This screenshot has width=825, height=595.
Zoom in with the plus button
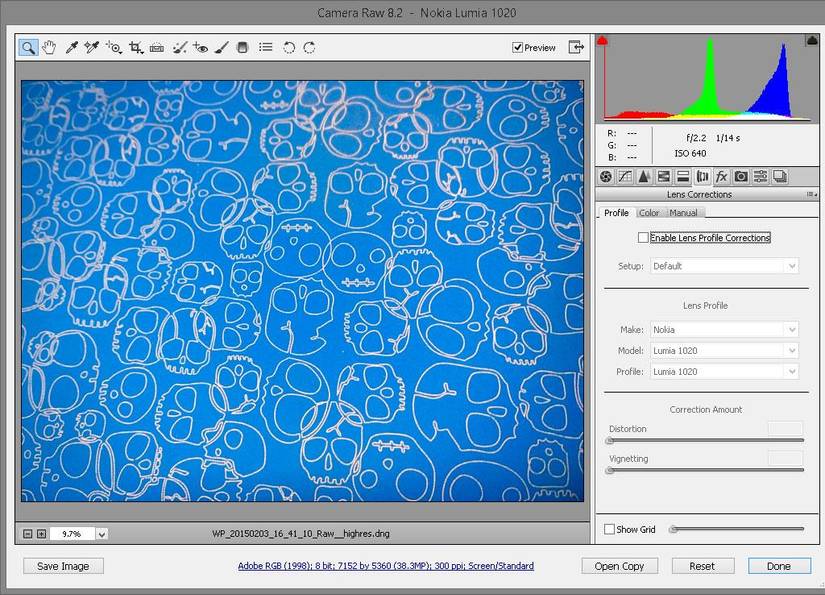tap(41, 534)
